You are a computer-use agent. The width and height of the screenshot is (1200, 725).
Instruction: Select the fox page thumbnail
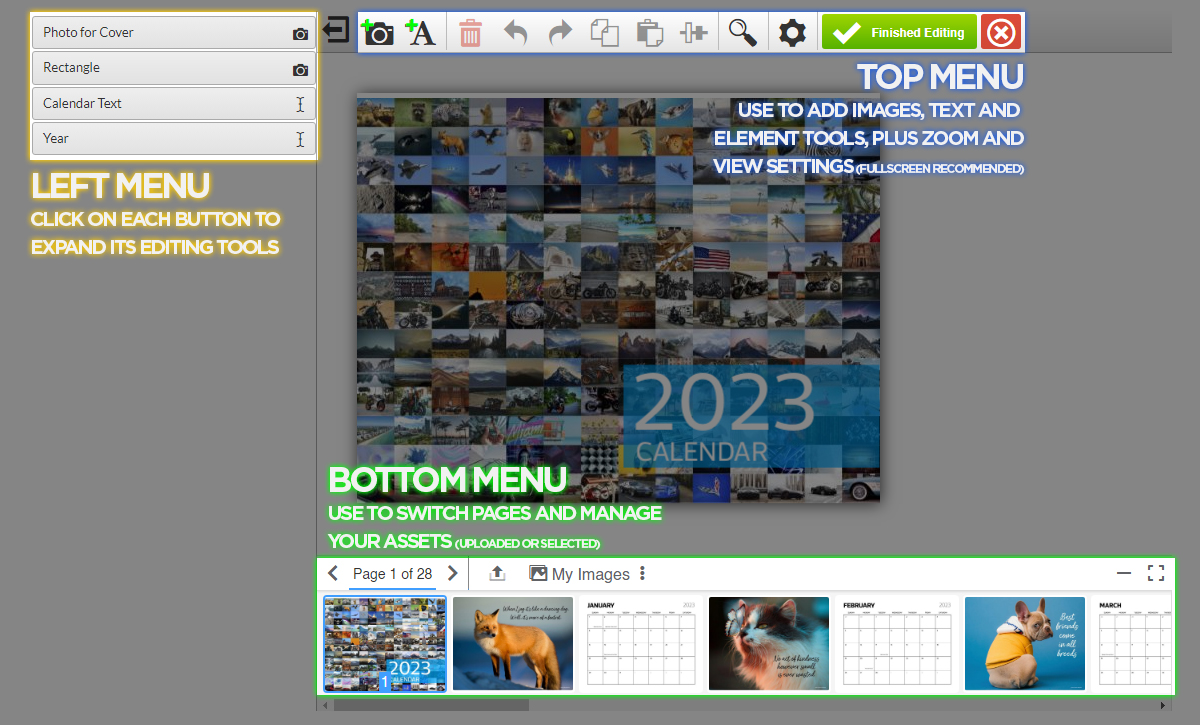pos(513,643)
